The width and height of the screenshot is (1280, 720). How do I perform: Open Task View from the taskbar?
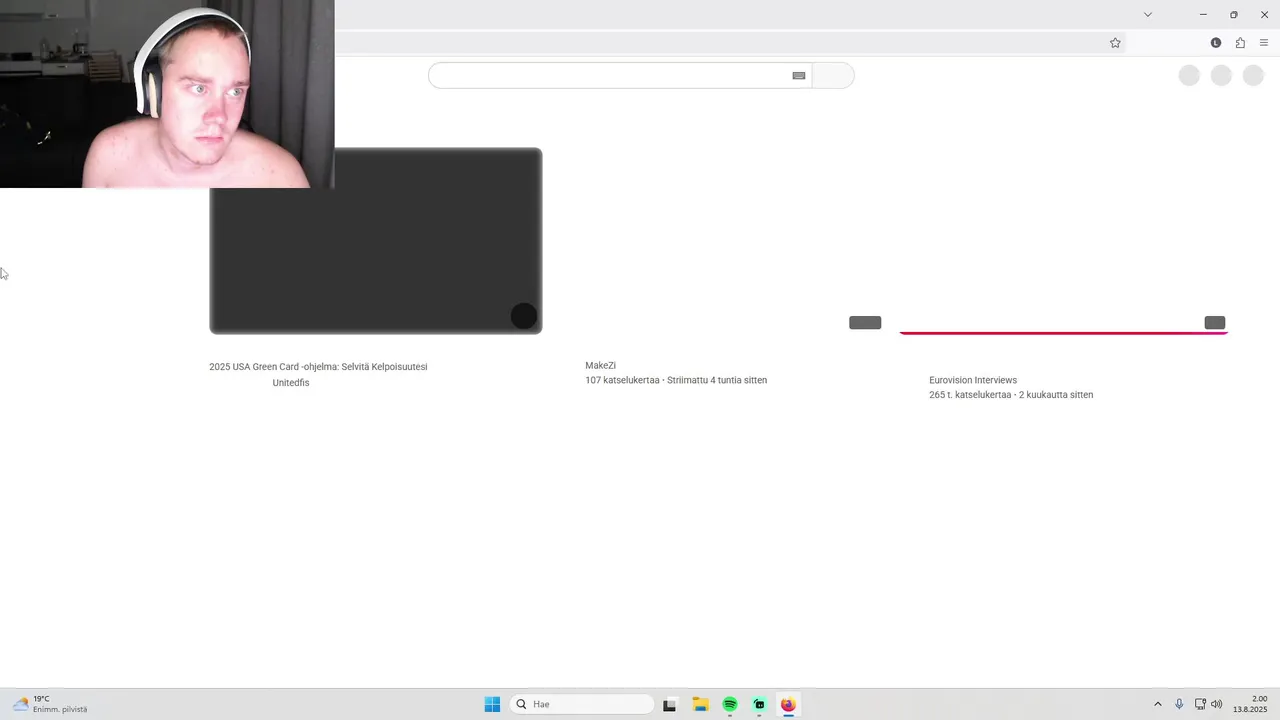coord(670,705)
